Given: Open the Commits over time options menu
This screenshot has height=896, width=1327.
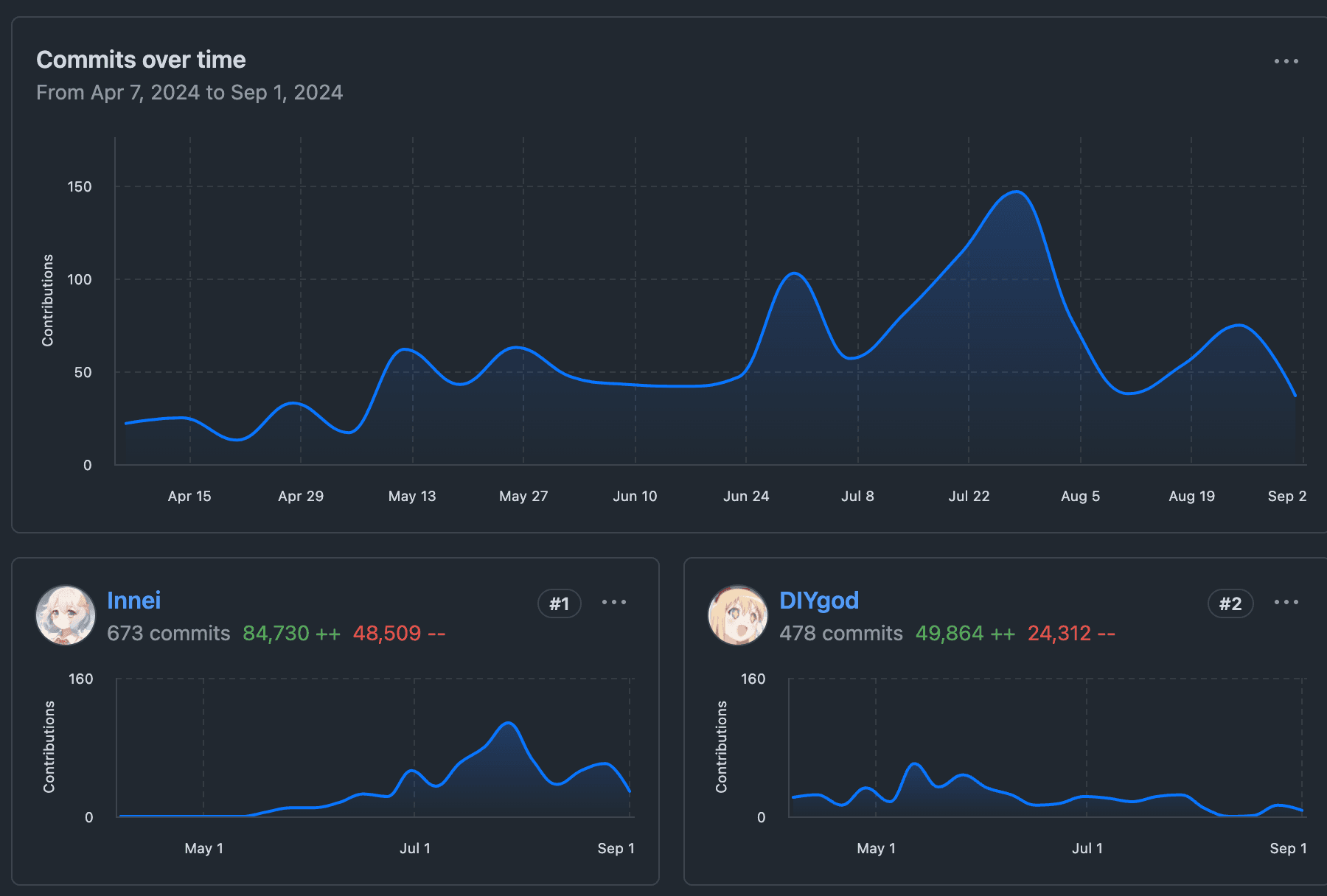Looking at the screenshot, I should [1286, 61].
